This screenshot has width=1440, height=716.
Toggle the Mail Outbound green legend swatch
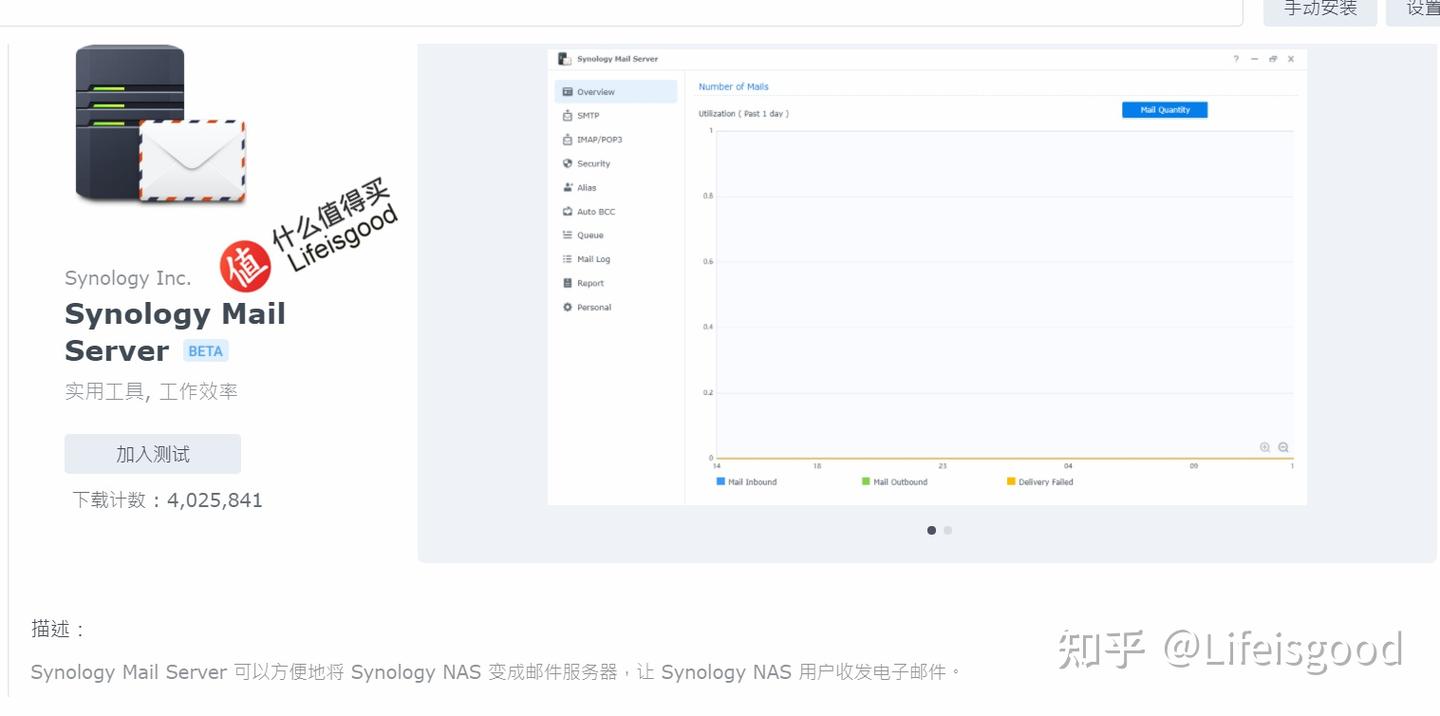pos(866,482)
